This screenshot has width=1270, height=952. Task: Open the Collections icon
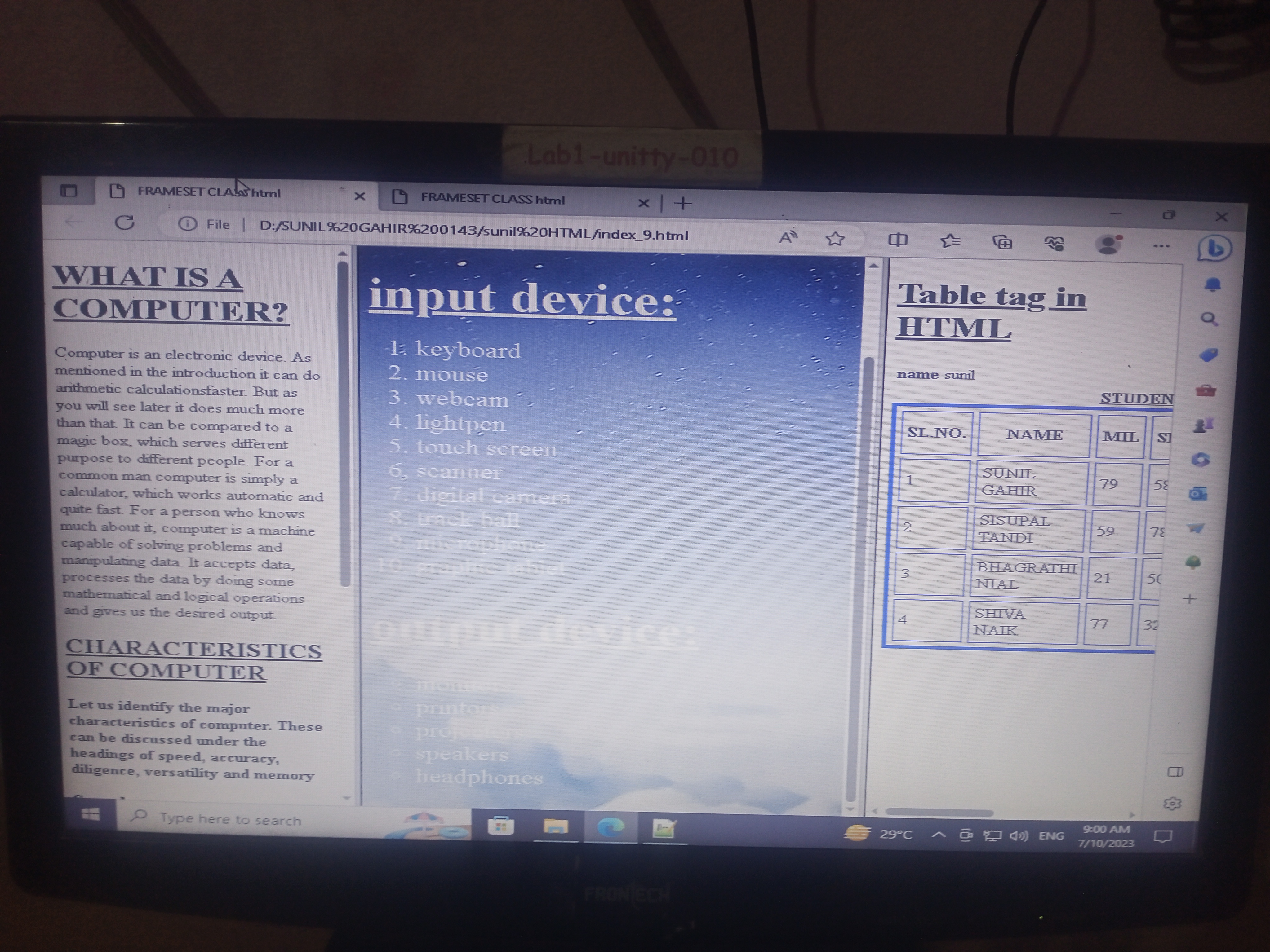pyautogui.click(x=1002, y=243)
